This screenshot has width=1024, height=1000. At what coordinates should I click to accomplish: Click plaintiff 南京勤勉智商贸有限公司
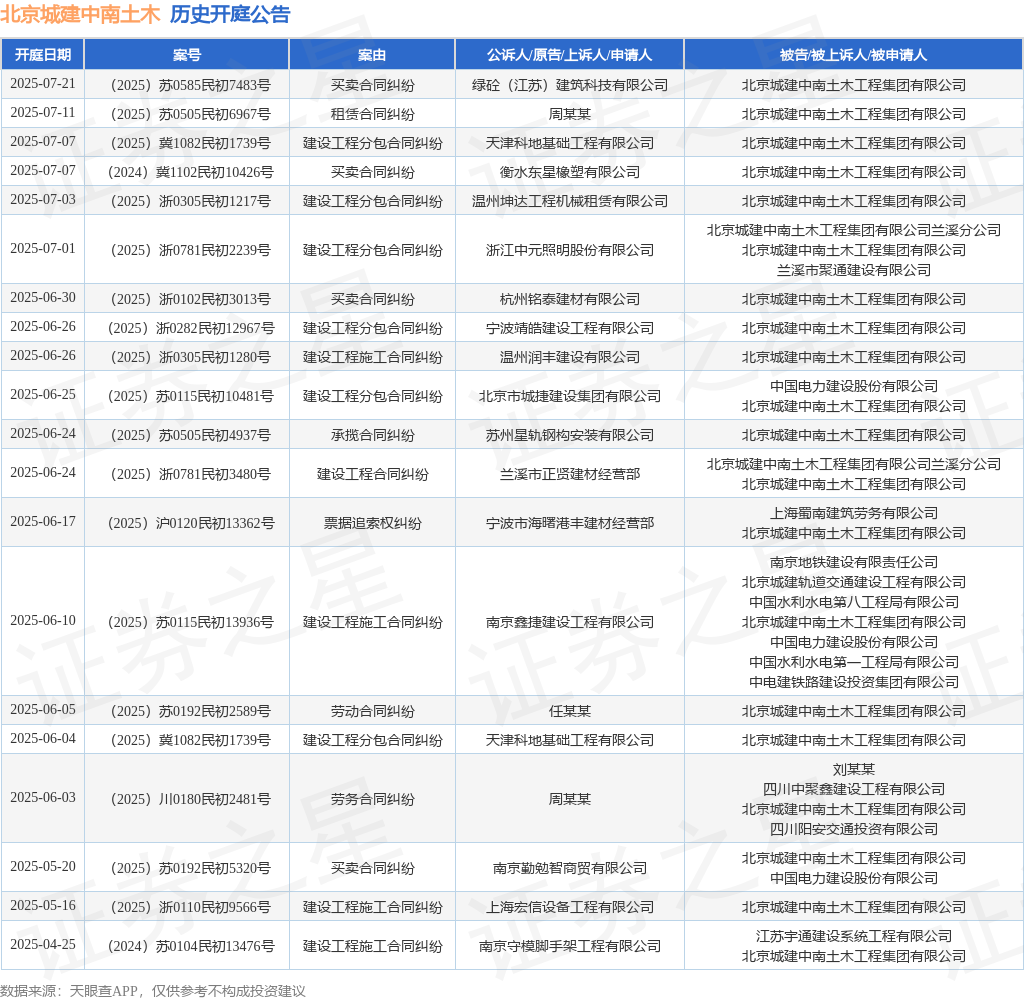click(569, 868)
